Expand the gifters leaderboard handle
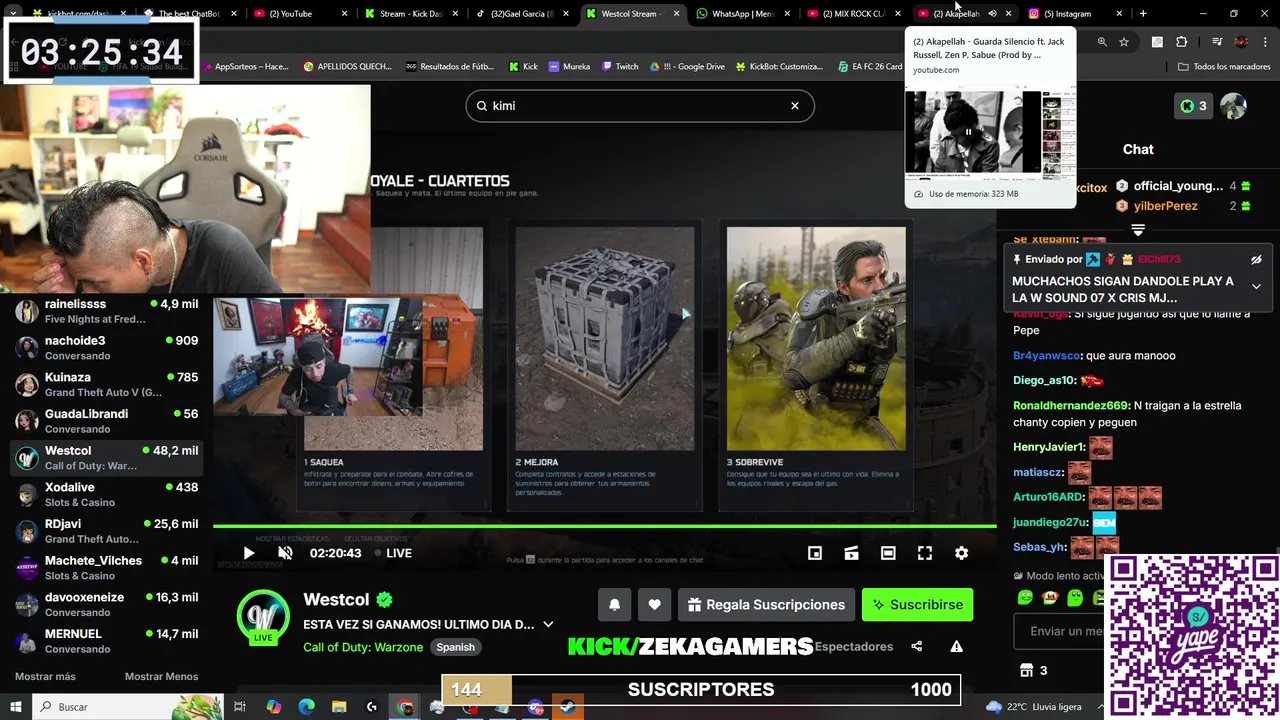The image size is (1280, 720). pos(1138,230)
